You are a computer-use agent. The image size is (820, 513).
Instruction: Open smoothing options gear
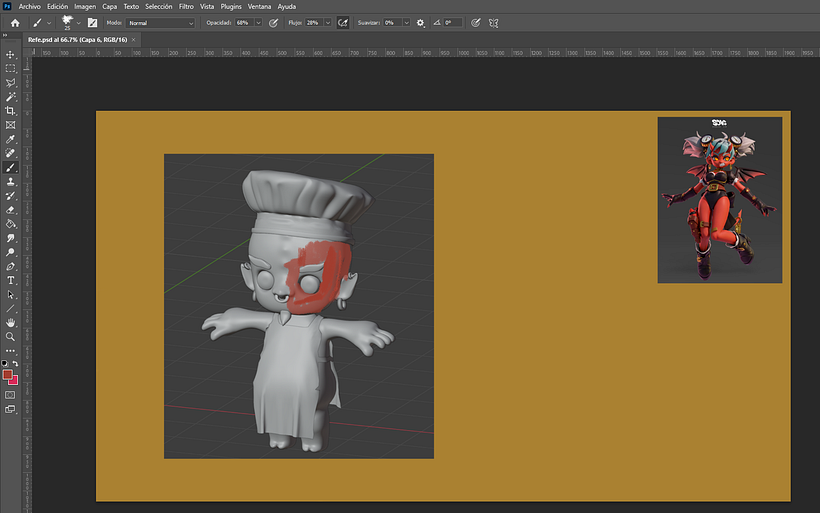(x=420, y=22)
